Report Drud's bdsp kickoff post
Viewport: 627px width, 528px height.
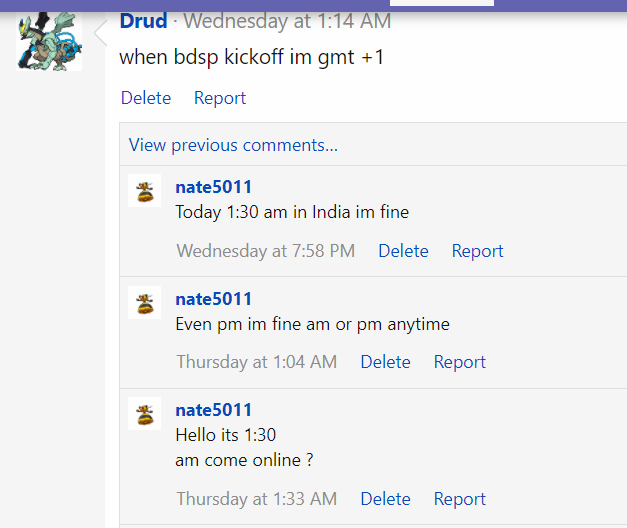coord(220,98)
